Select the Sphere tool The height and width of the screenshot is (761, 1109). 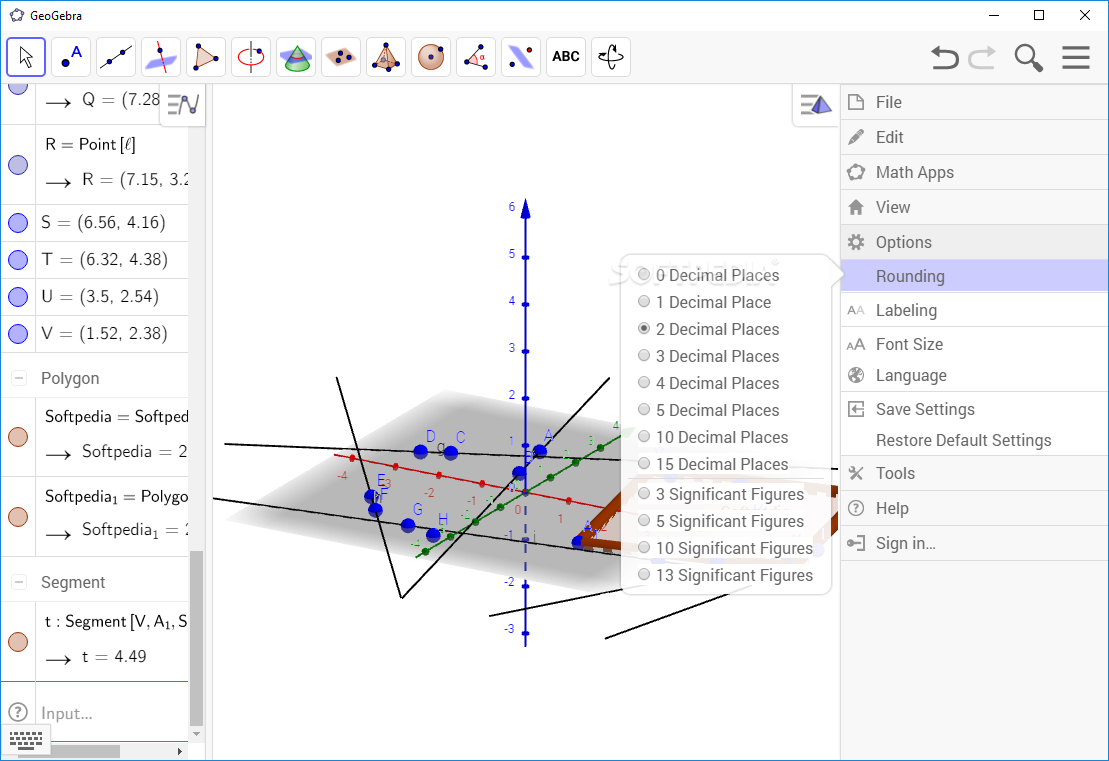[431, 57]
